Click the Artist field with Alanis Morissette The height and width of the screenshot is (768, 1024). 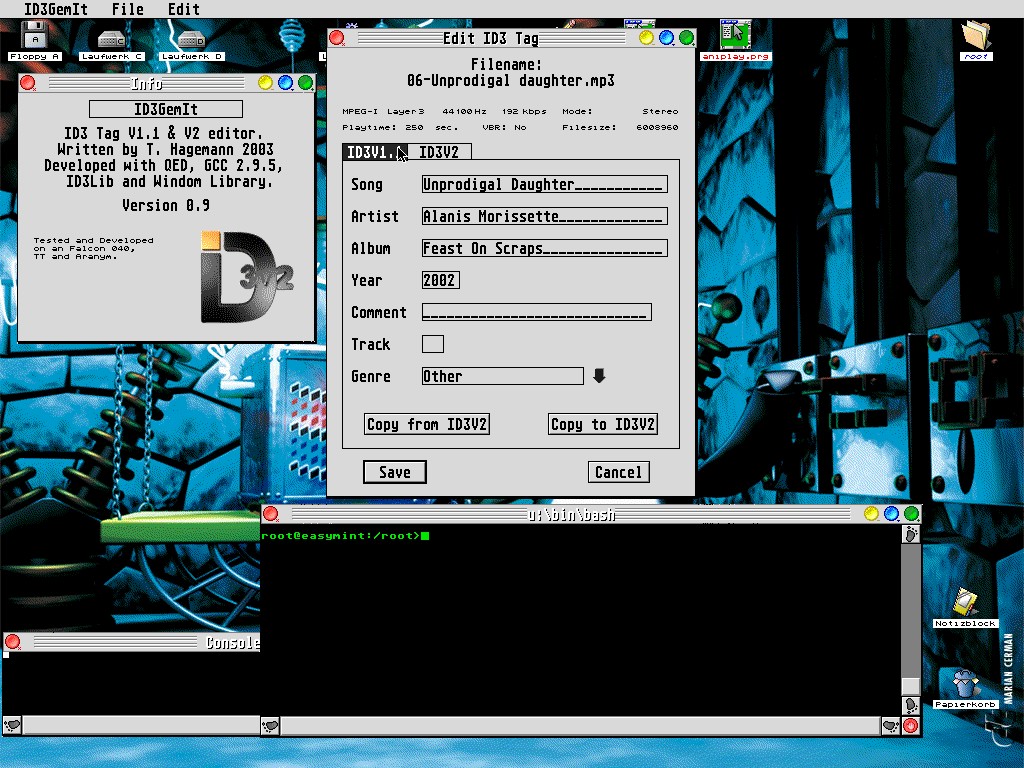click(545, 216)
